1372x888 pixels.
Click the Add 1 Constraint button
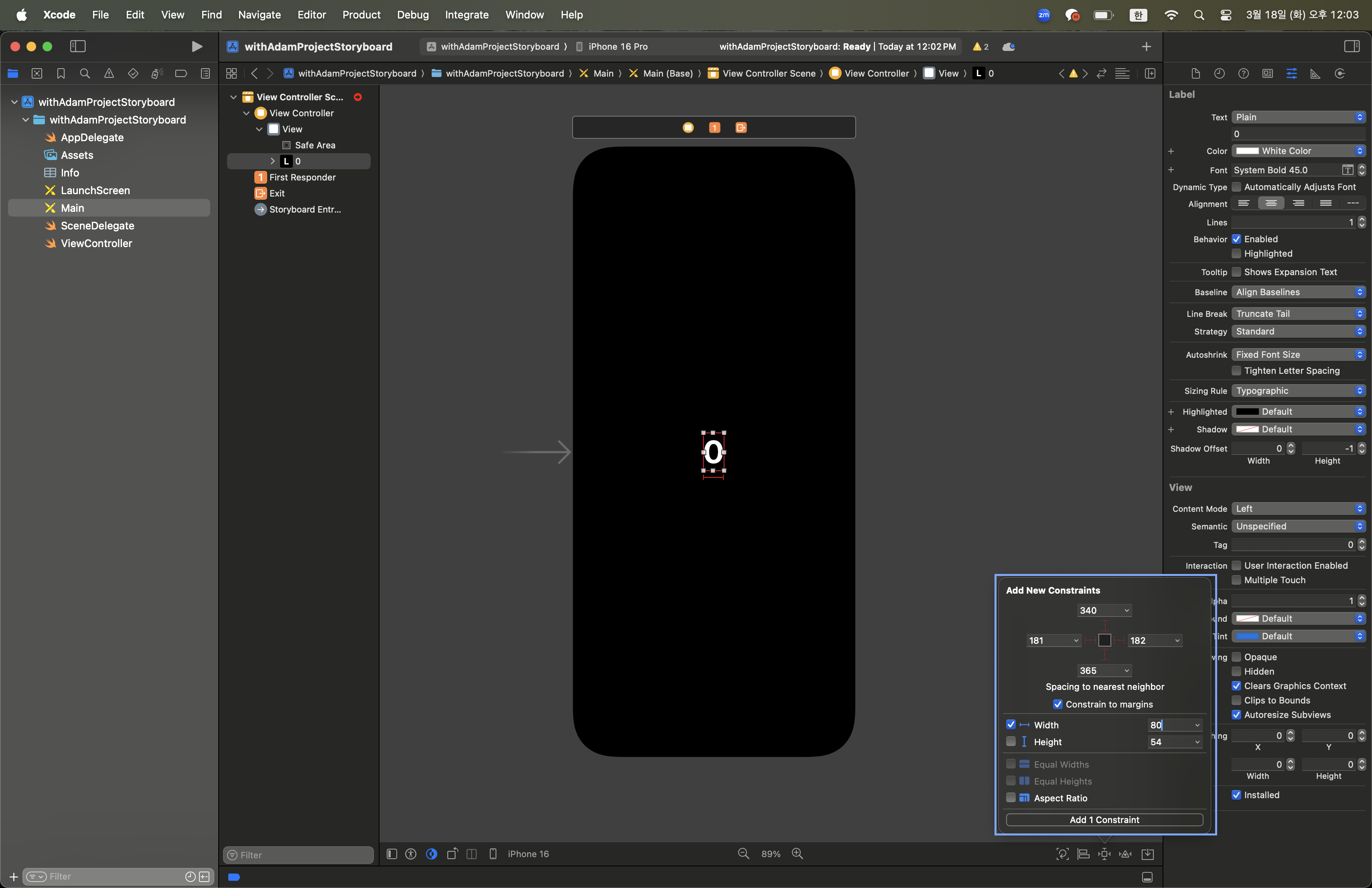coord(1104,819)
